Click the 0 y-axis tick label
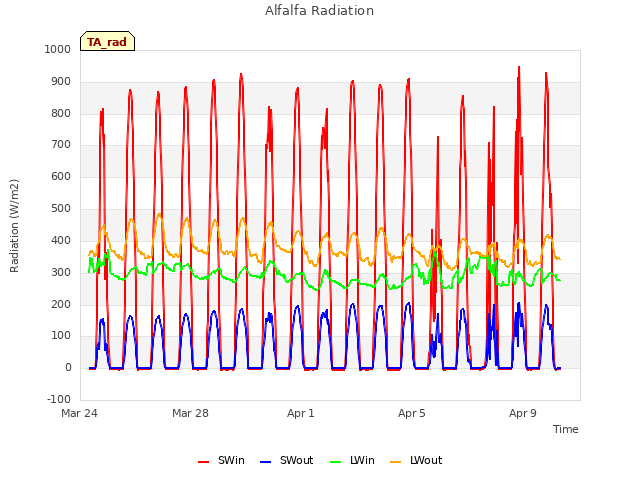 pyautogui.click(x=68, y=368)
